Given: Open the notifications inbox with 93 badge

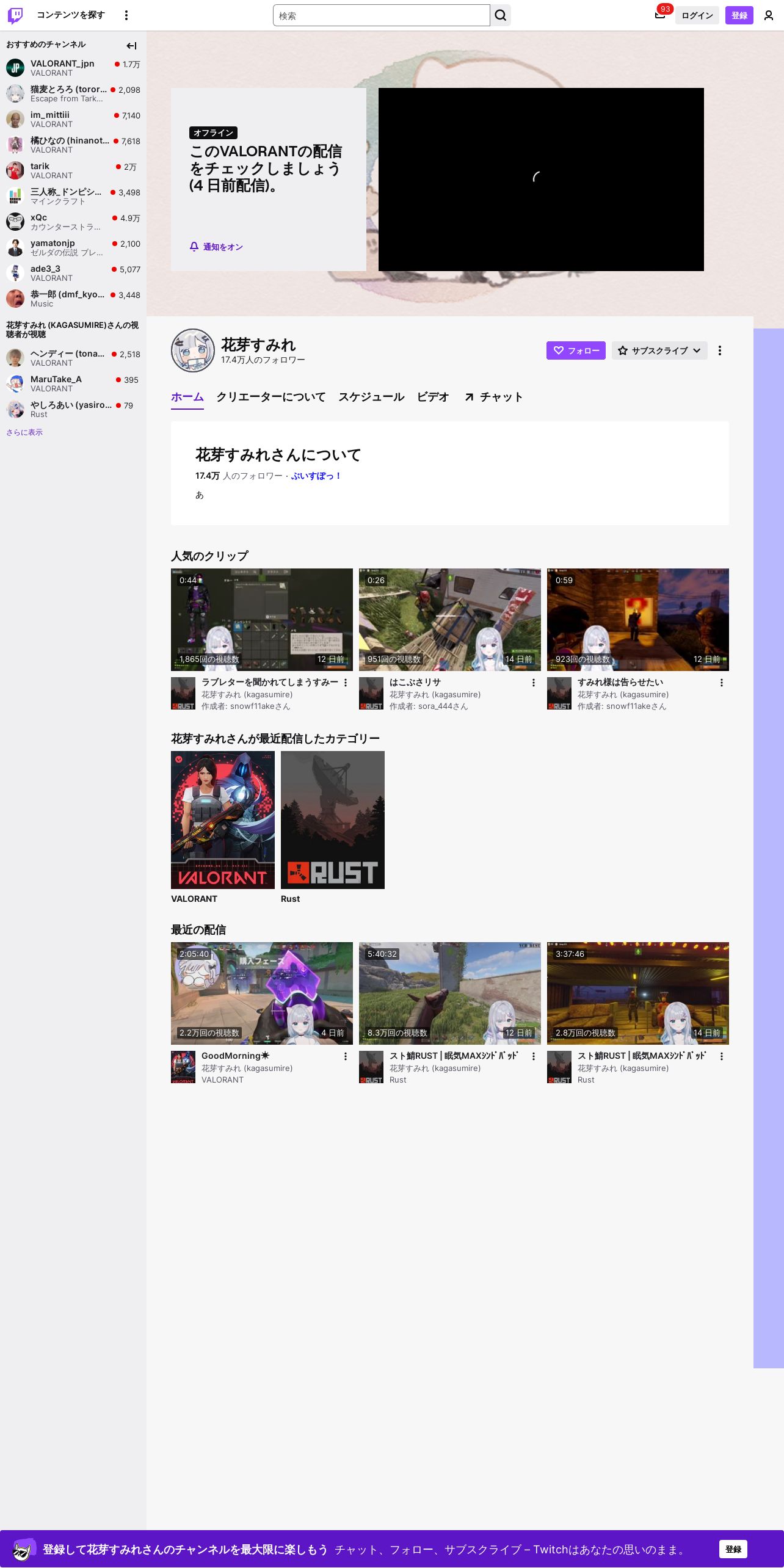Looking at the screenshot, I should (x=660, y=15).
